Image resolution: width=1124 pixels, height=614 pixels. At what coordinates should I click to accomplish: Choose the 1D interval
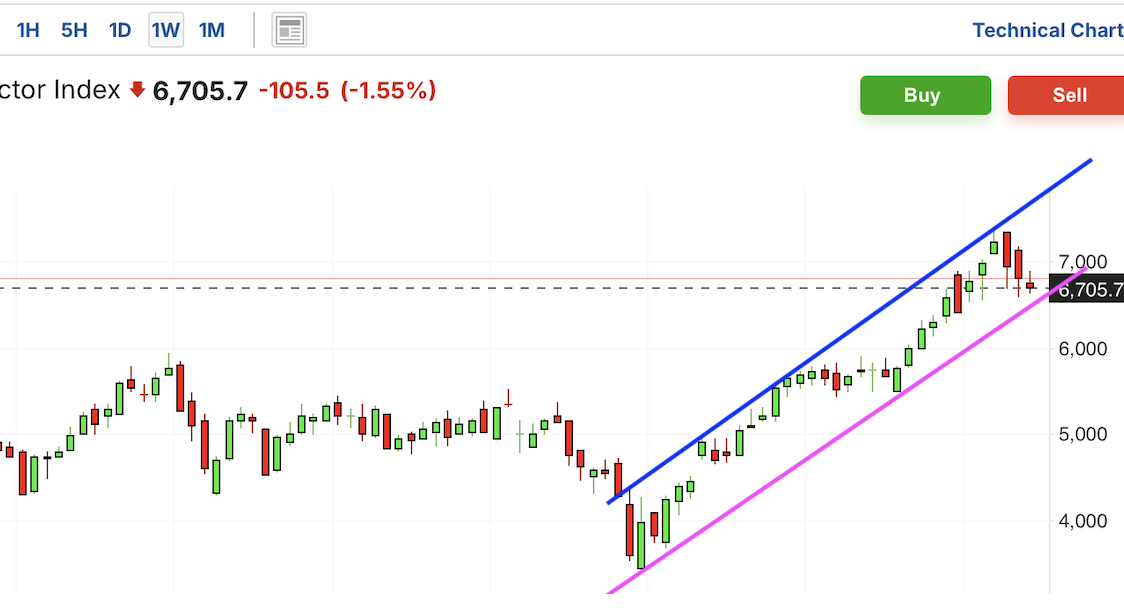click(x=120, y=30)
